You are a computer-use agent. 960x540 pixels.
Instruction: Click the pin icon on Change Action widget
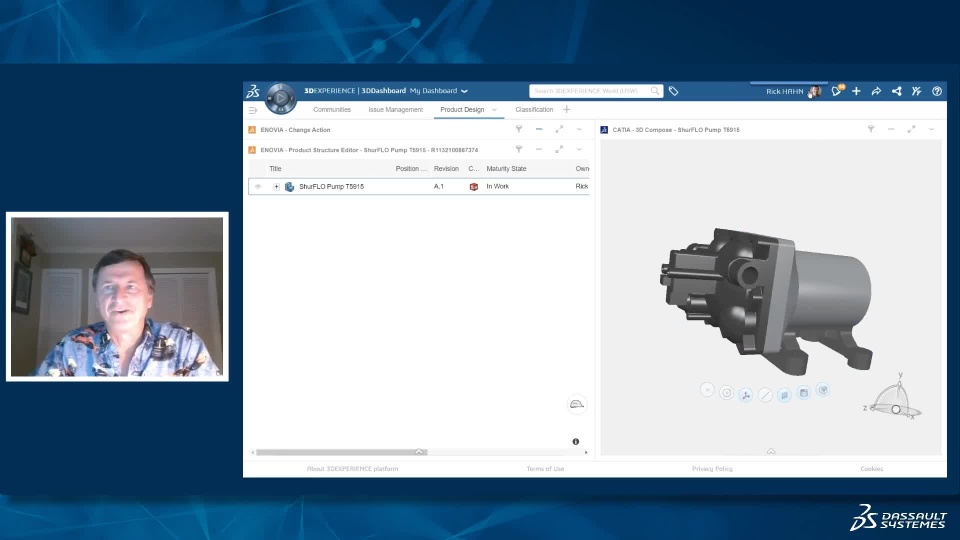pos(519,129)
